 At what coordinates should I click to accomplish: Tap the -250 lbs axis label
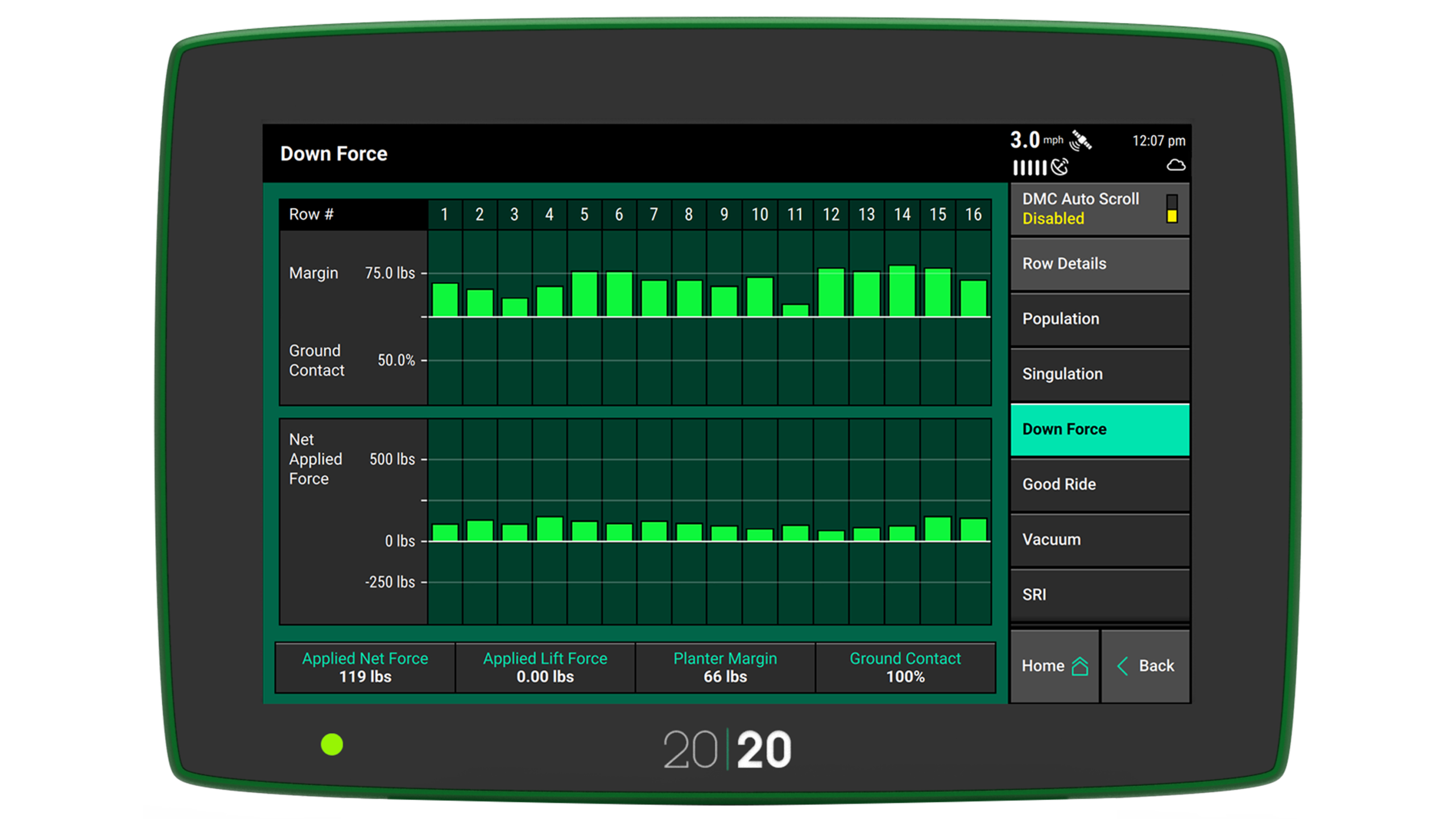click(x=390, y=582)
